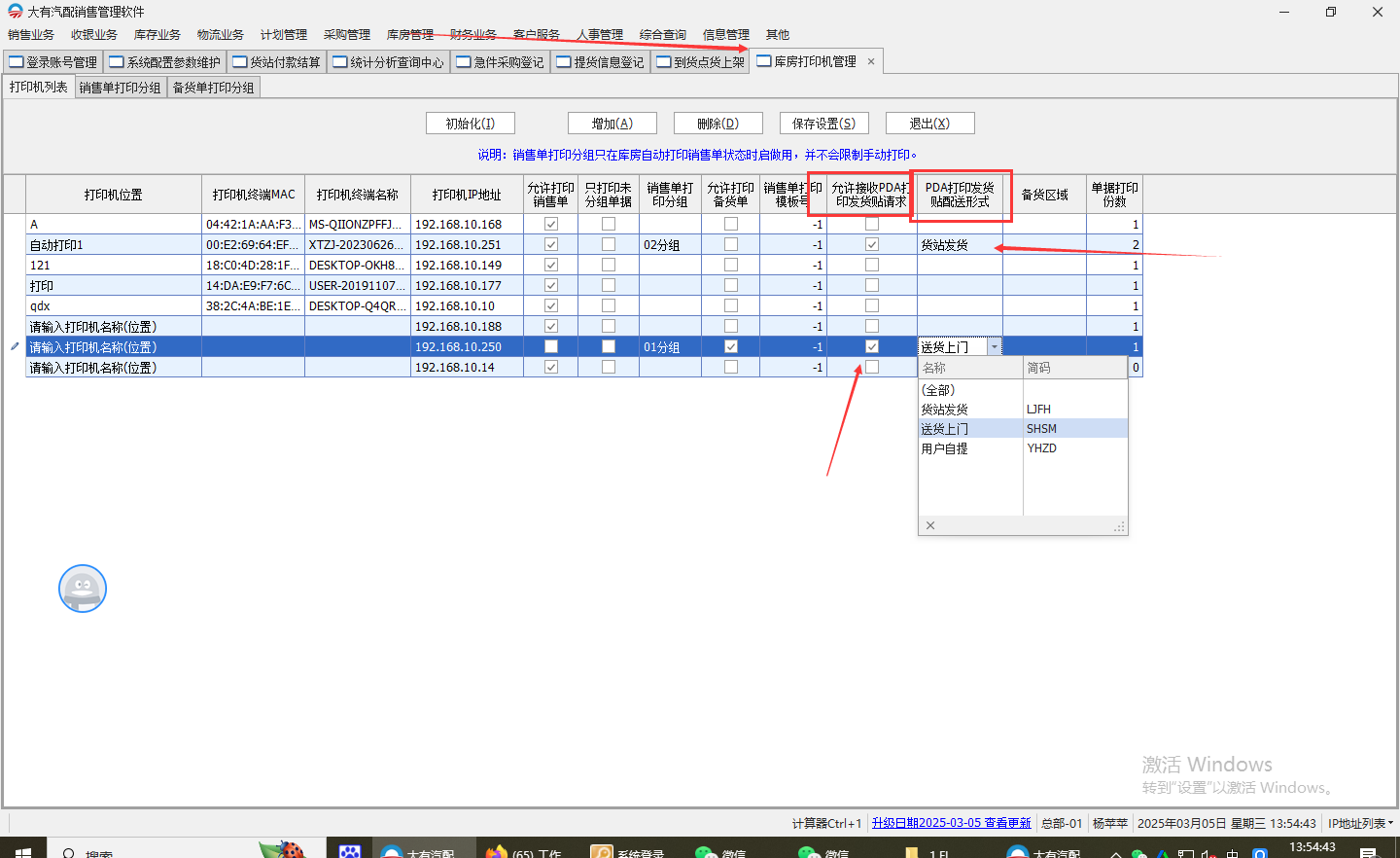1400x858 pixels.
Task: Click the 01分组 cell on selected row
Action: point(670,346)
